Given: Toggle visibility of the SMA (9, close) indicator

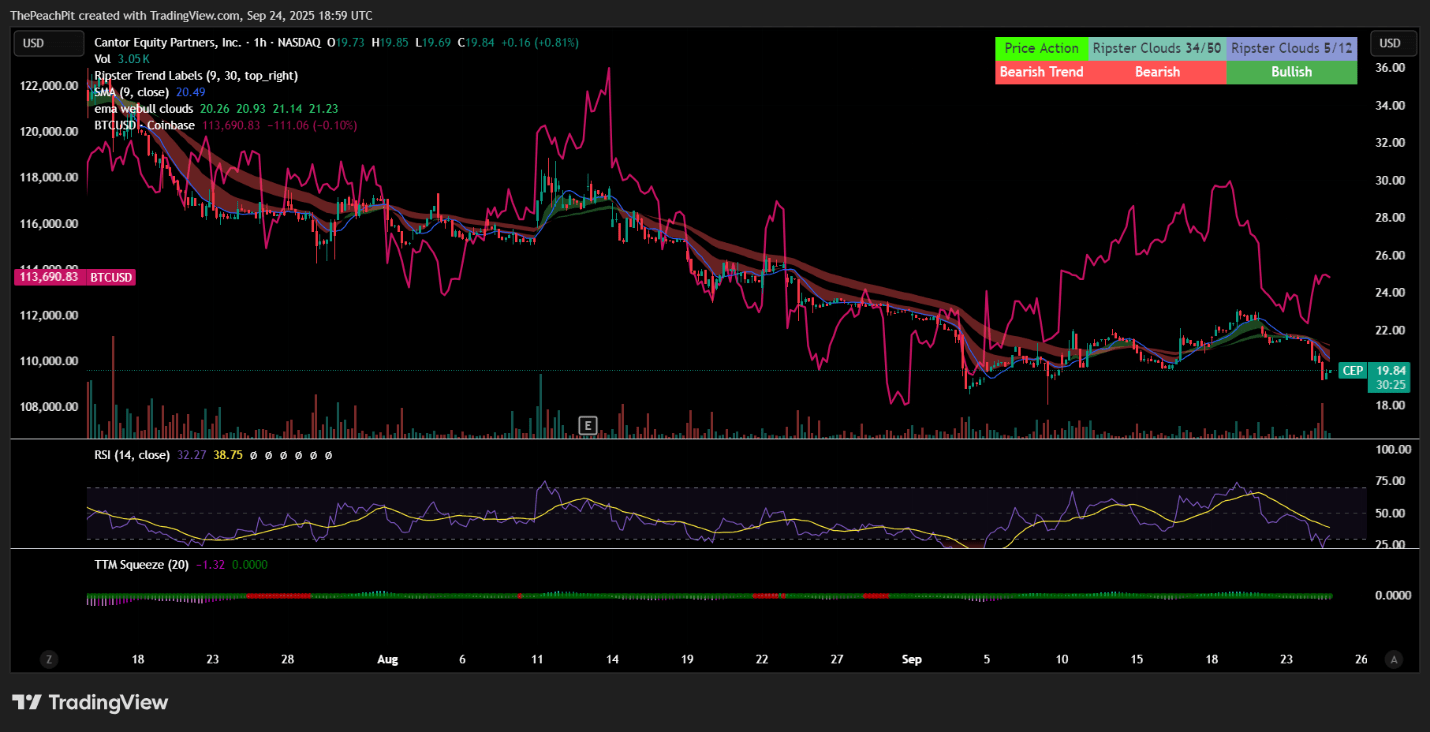Looking at the screenshot, I should coord(131,92).
